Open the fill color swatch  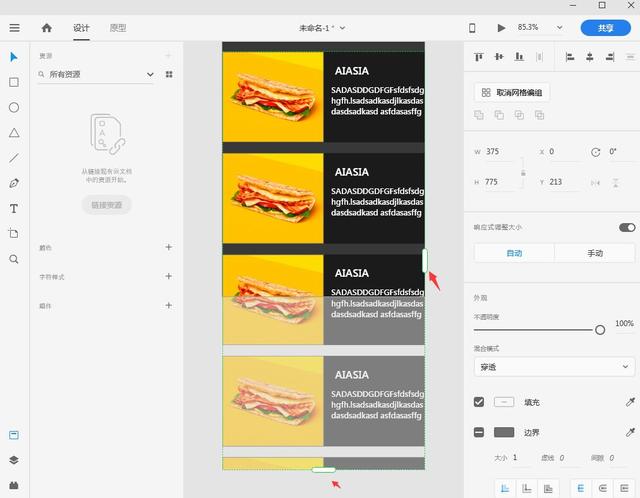(x=504, y=402)
